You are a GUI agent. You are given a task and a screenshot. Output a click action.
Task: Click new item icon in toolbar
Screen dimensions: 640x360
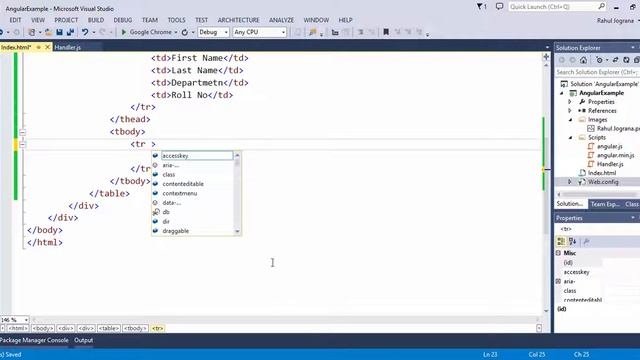pyautogui.click(x=31, y=32)
